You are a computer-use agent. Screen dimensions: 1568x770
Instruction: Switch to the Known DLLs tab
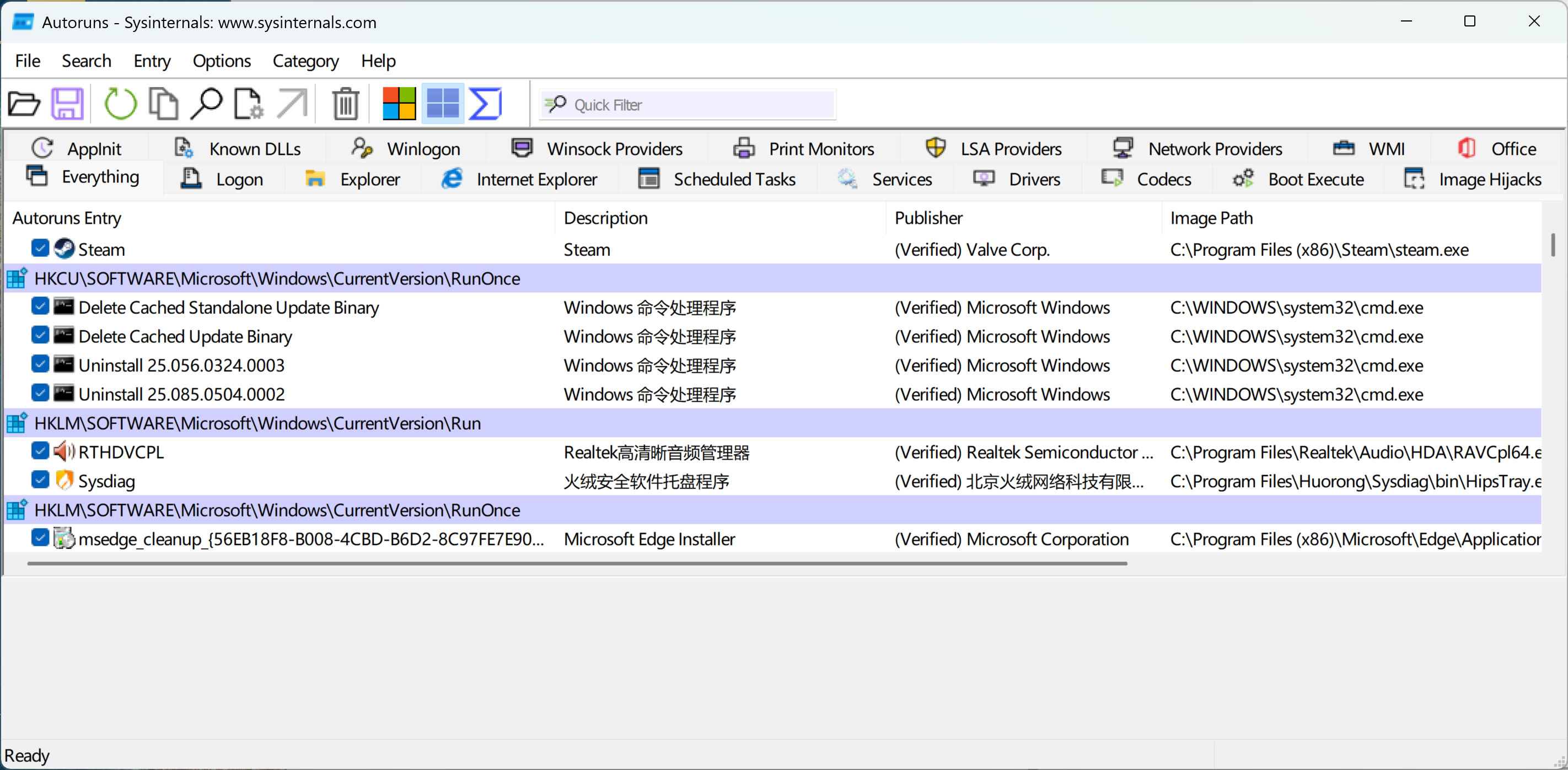[239, 148]
